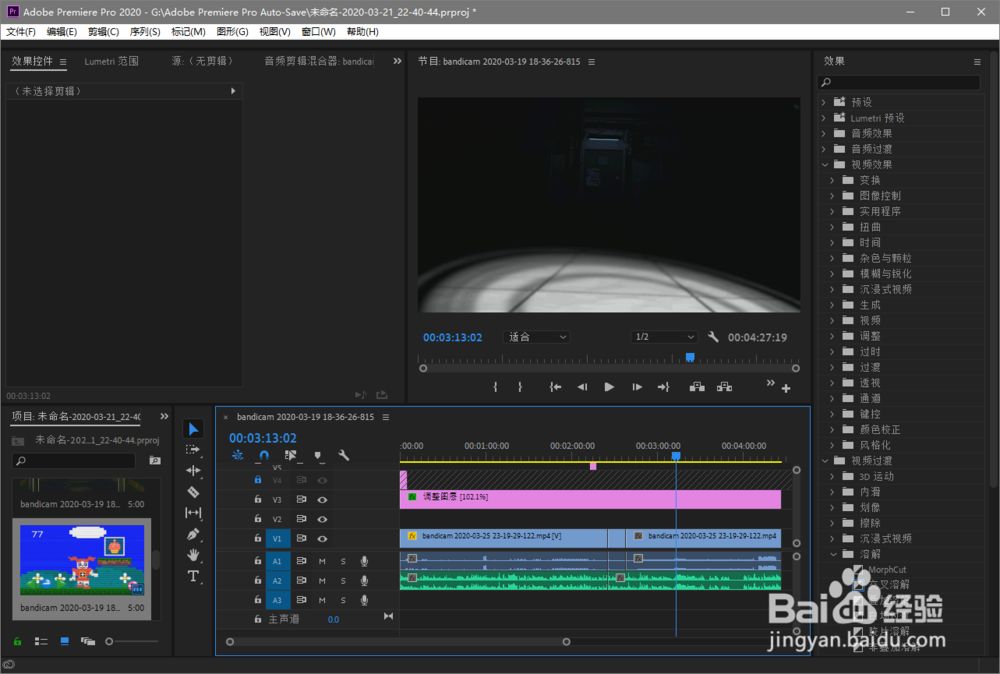The width and height of the screenshot is (1000, 674).
Task: Click the timeline timecode 00:03:13:02
Action: tap(263, 438)
